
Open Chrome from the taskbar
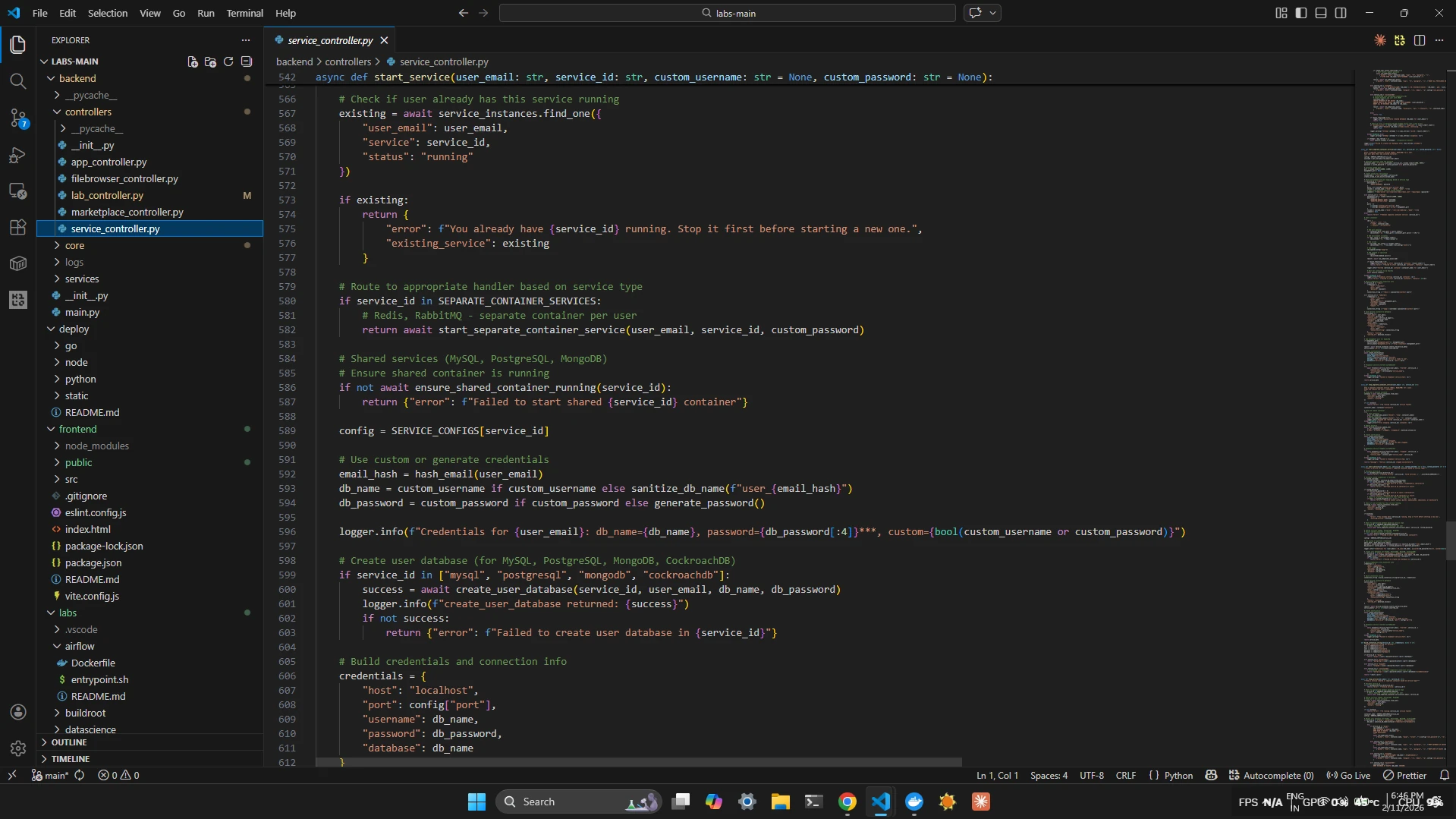[x=847, y=801]
